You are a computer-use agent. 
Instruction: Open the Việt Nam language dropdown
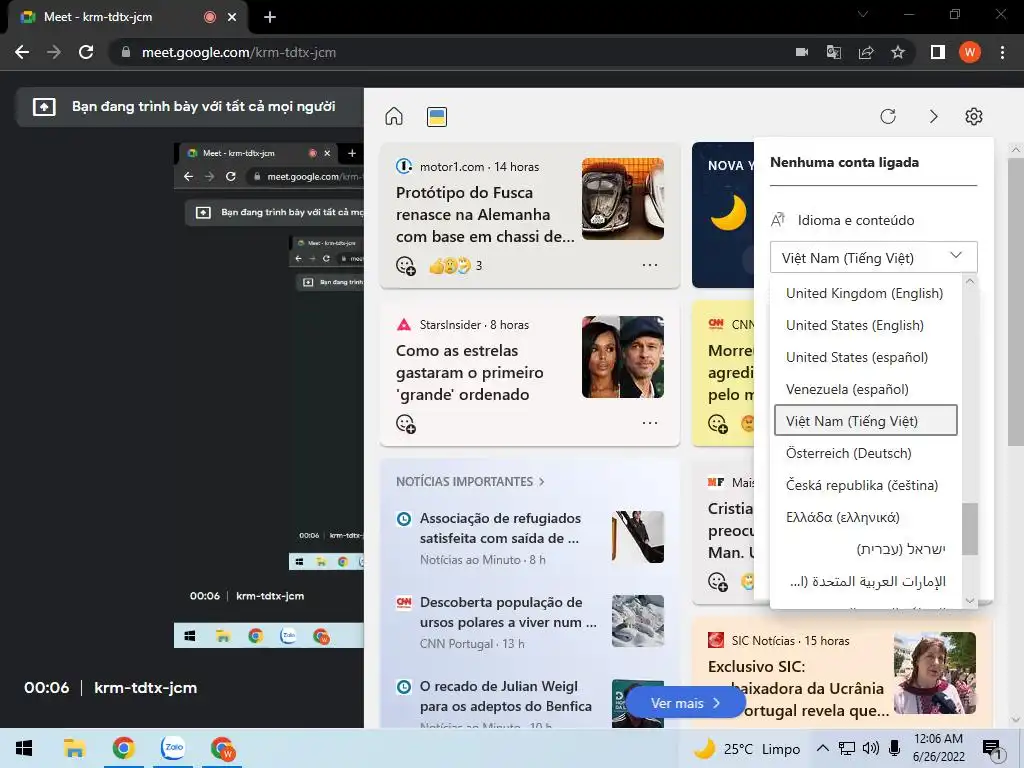point(873,257)
